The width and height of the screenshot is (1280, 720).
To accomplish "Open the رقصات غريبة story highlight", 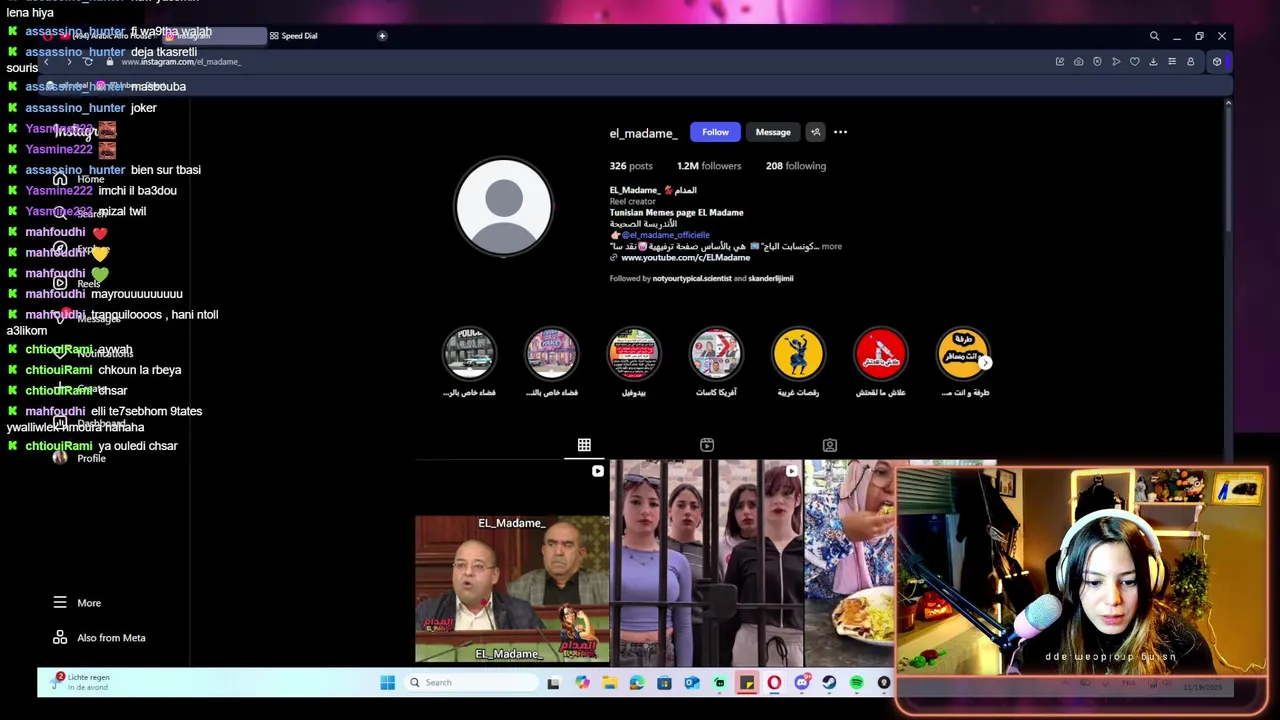I will coord(798,354).
